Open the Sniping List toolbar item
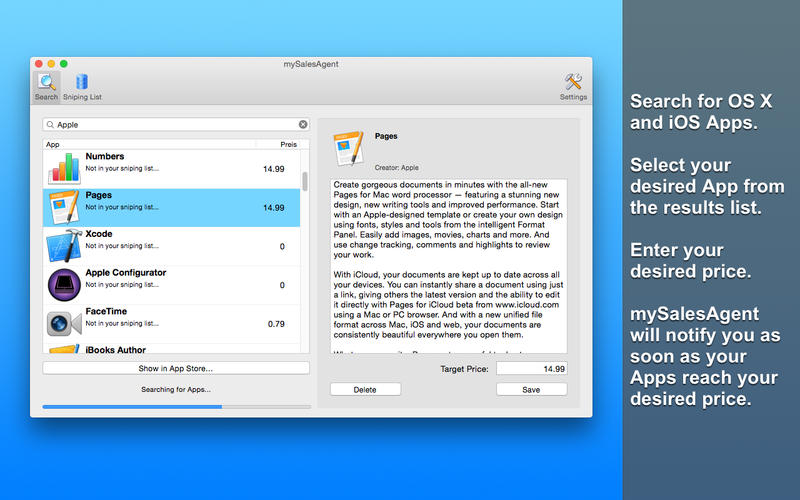800x500 pixels. [82, 86]
